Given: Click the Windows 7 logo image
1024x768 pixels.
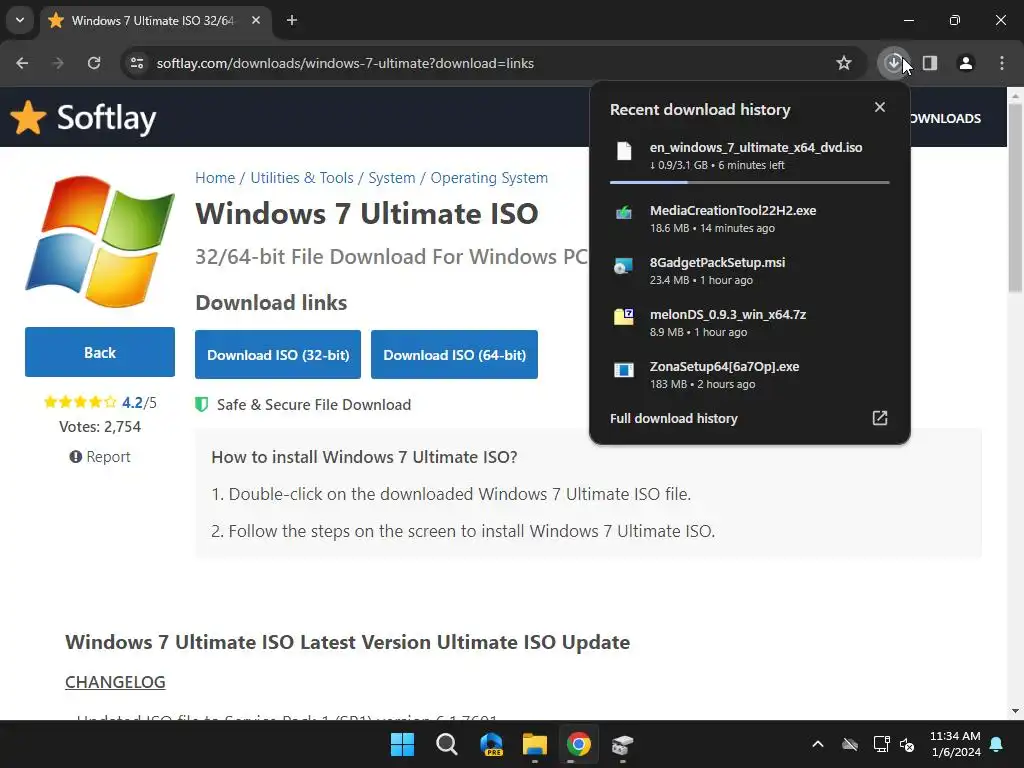Looking at the screenshot, I should tap(100, 241).
